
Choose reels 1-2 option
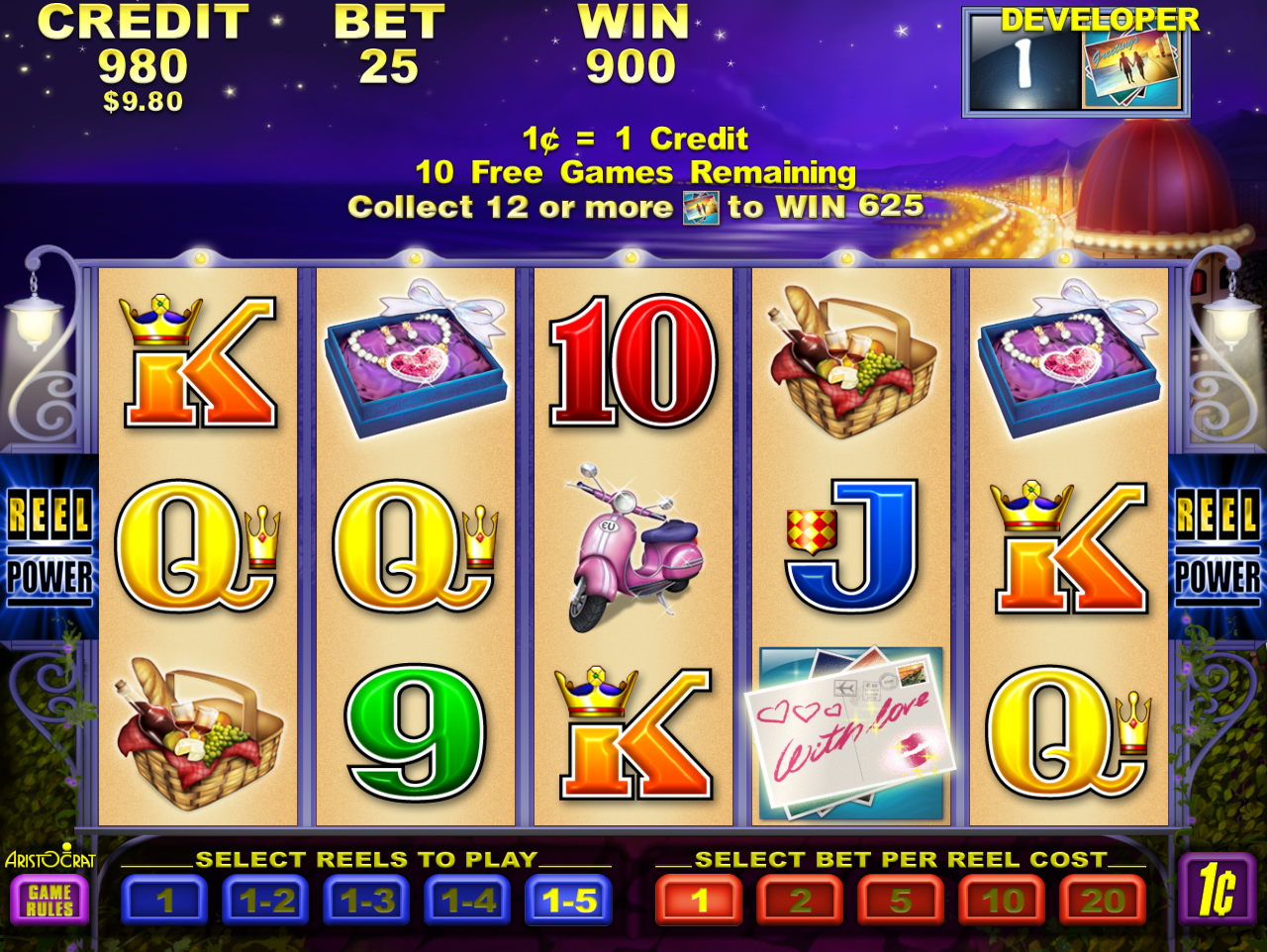266,901
